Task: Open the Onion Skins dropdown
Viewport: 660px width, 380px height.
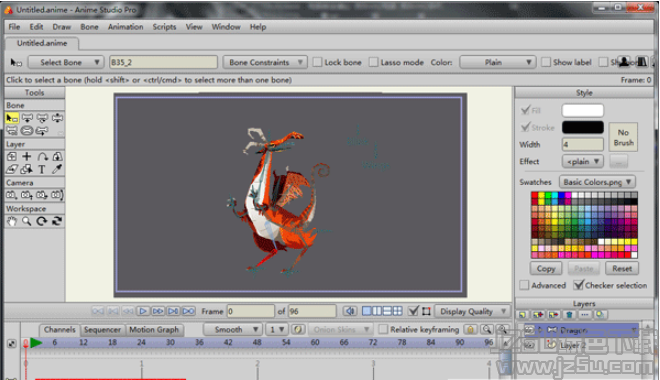Action: [341, 330]
